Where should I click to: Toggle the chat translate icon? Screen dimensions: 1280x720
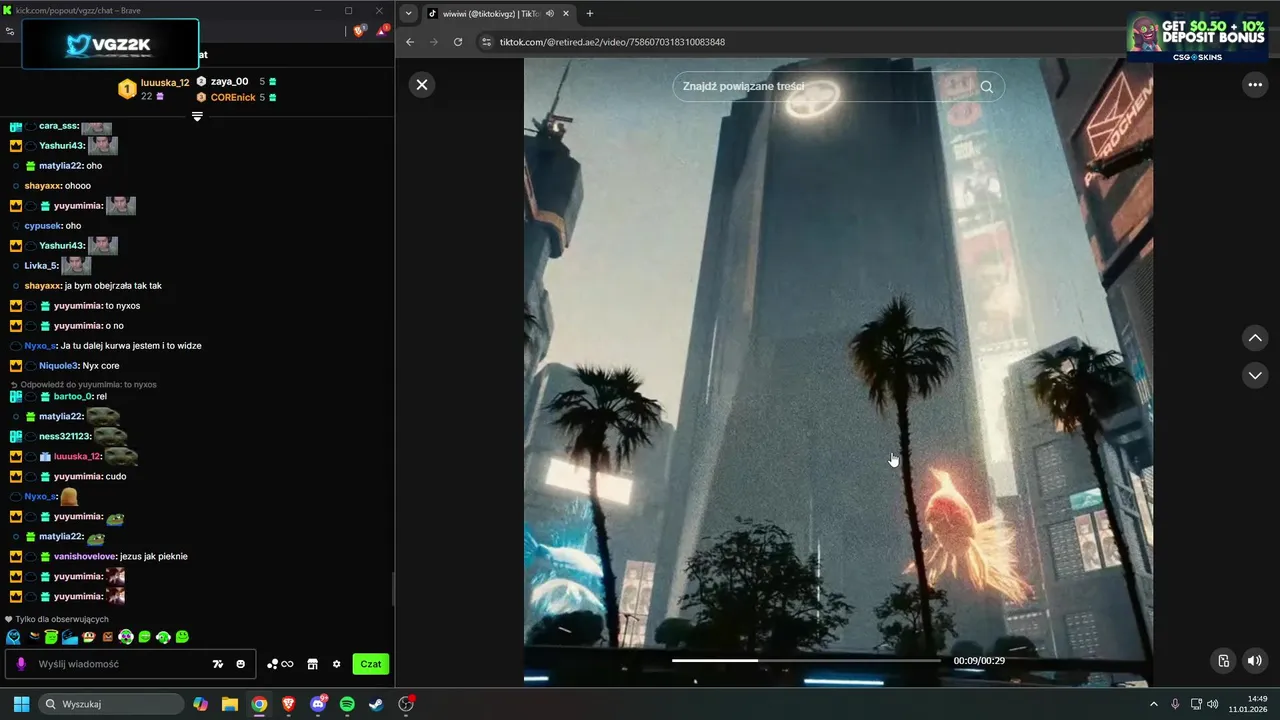[x=218, y=664]
